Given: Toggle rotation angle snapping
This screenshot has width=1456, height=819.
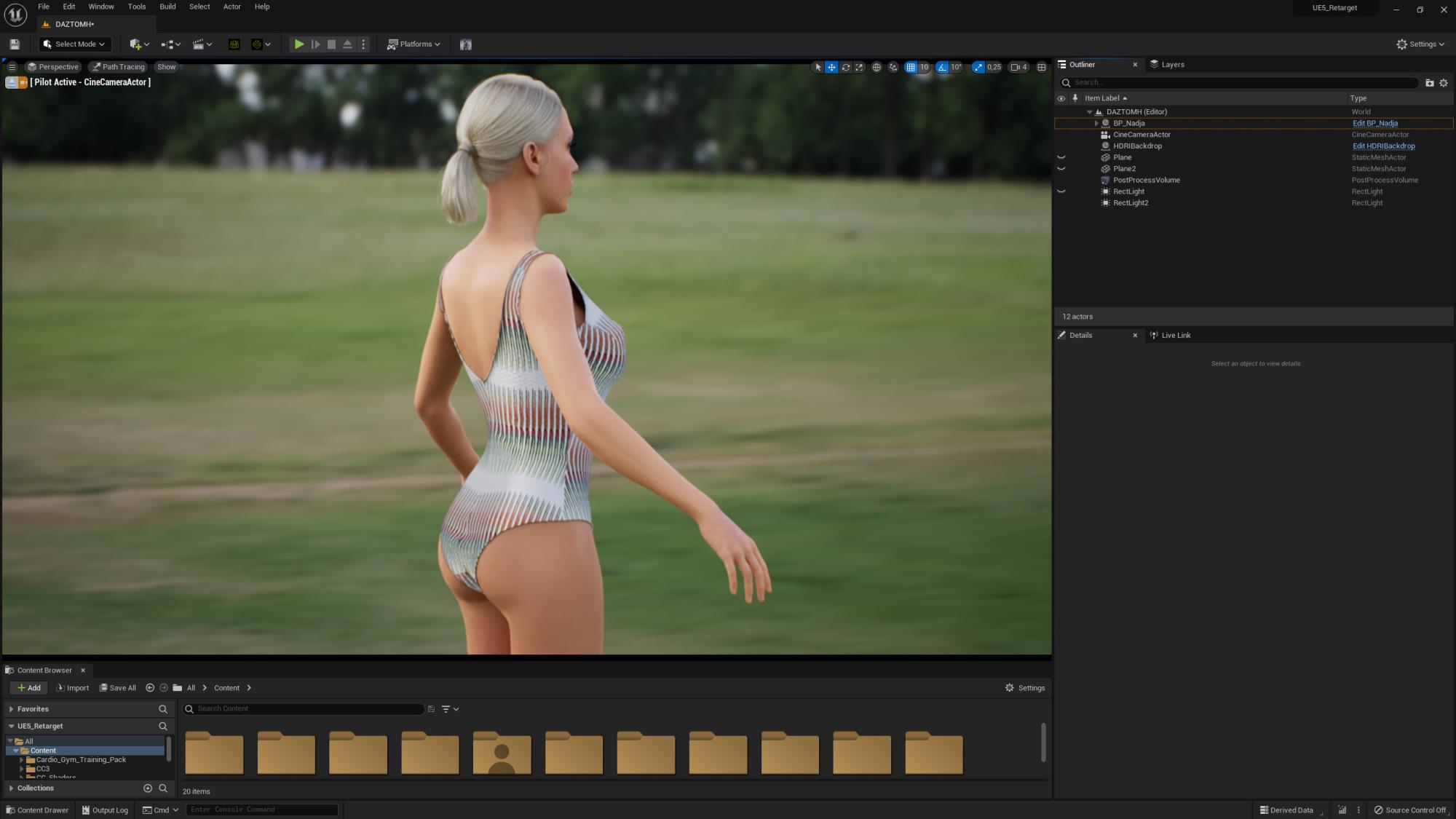Looking at the screenshot, I should [942, 67].
